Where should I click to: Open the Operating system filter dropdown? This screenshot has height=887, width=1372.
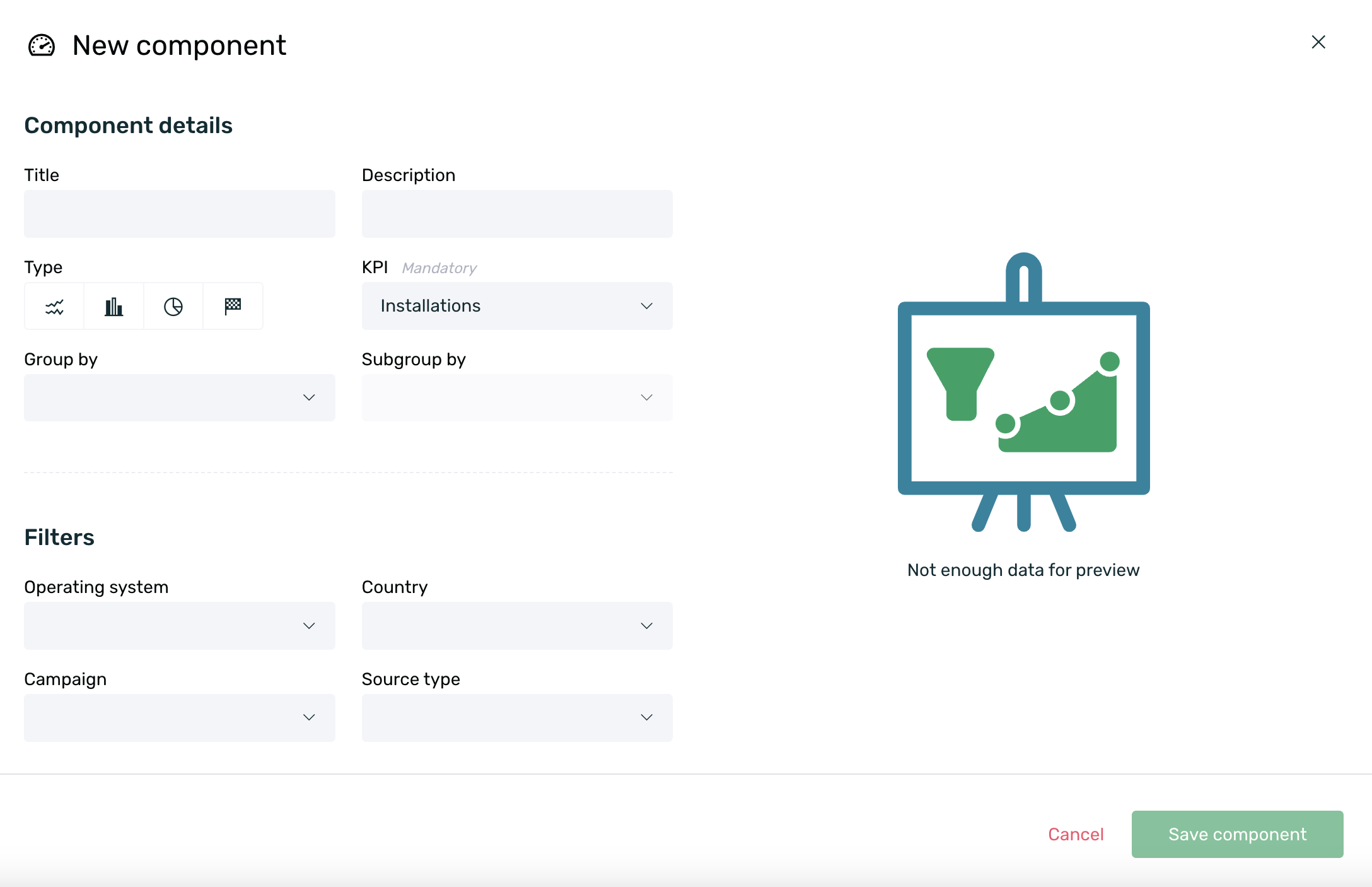179,625
